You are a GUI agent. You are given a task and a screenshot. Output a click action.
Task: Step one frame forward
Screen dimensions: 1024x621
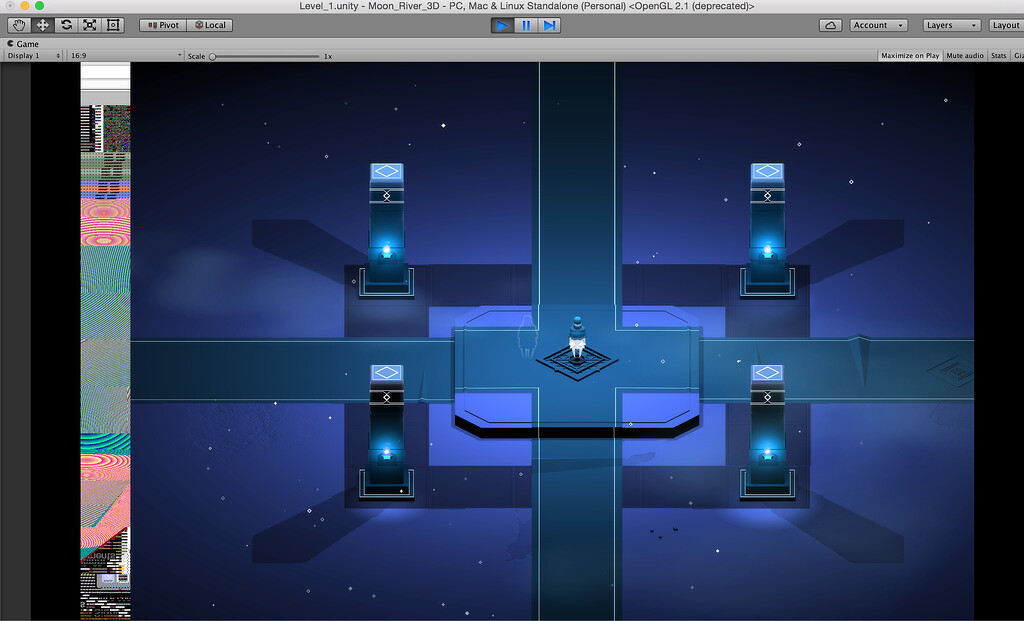click(549, 25)
